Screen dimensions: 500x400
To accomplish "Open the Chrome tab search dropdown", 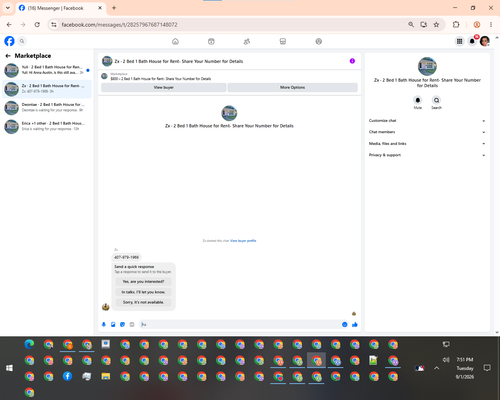I will pos(8,8).
